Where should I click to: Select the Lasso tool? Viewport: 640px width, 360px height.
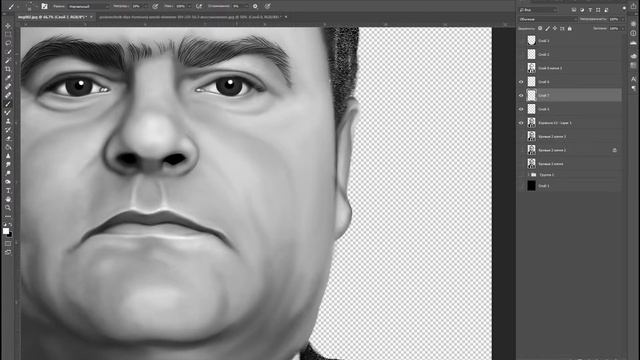point(8,43)
